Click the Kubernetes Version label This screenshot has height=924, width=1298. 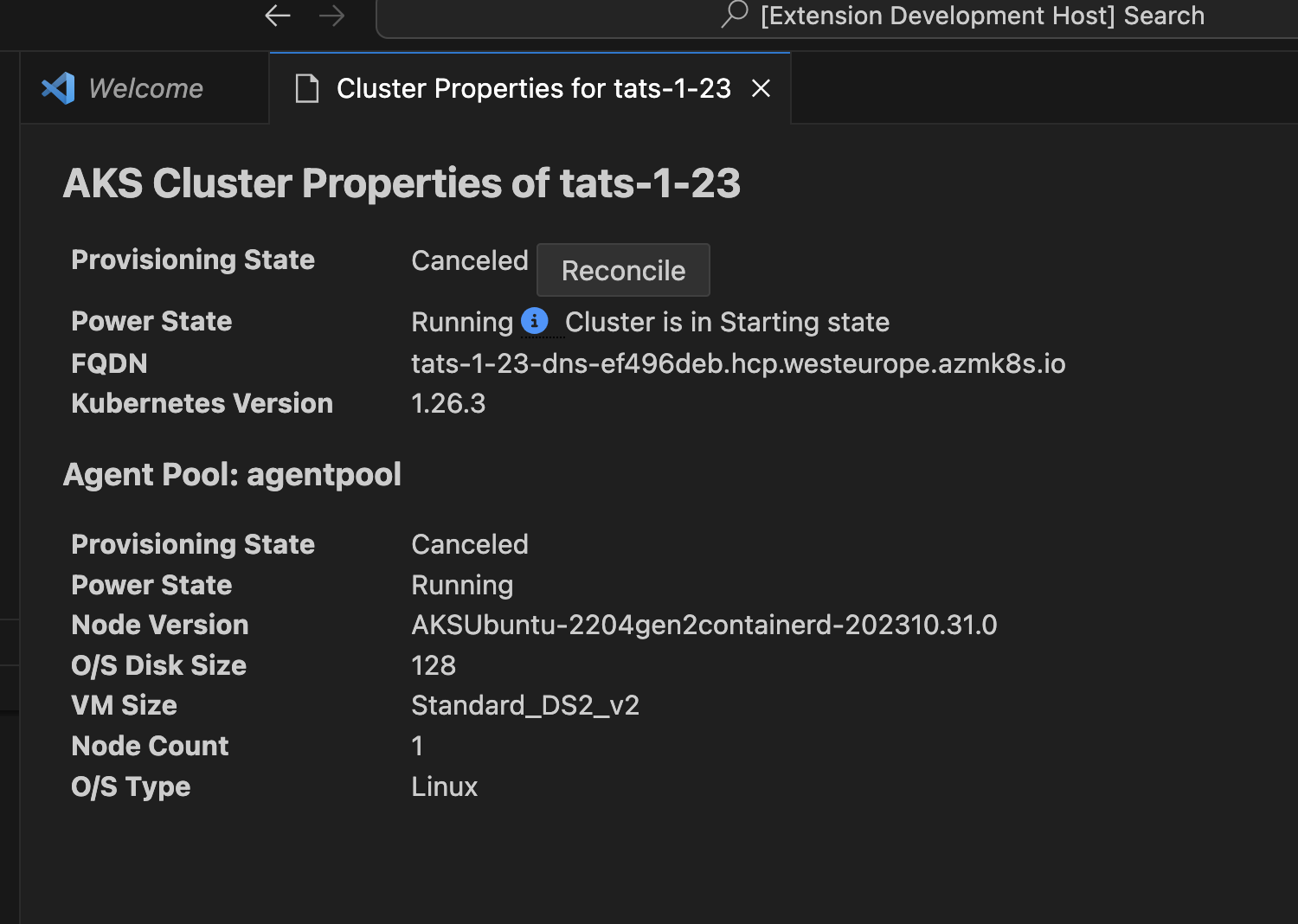(202, 403)
